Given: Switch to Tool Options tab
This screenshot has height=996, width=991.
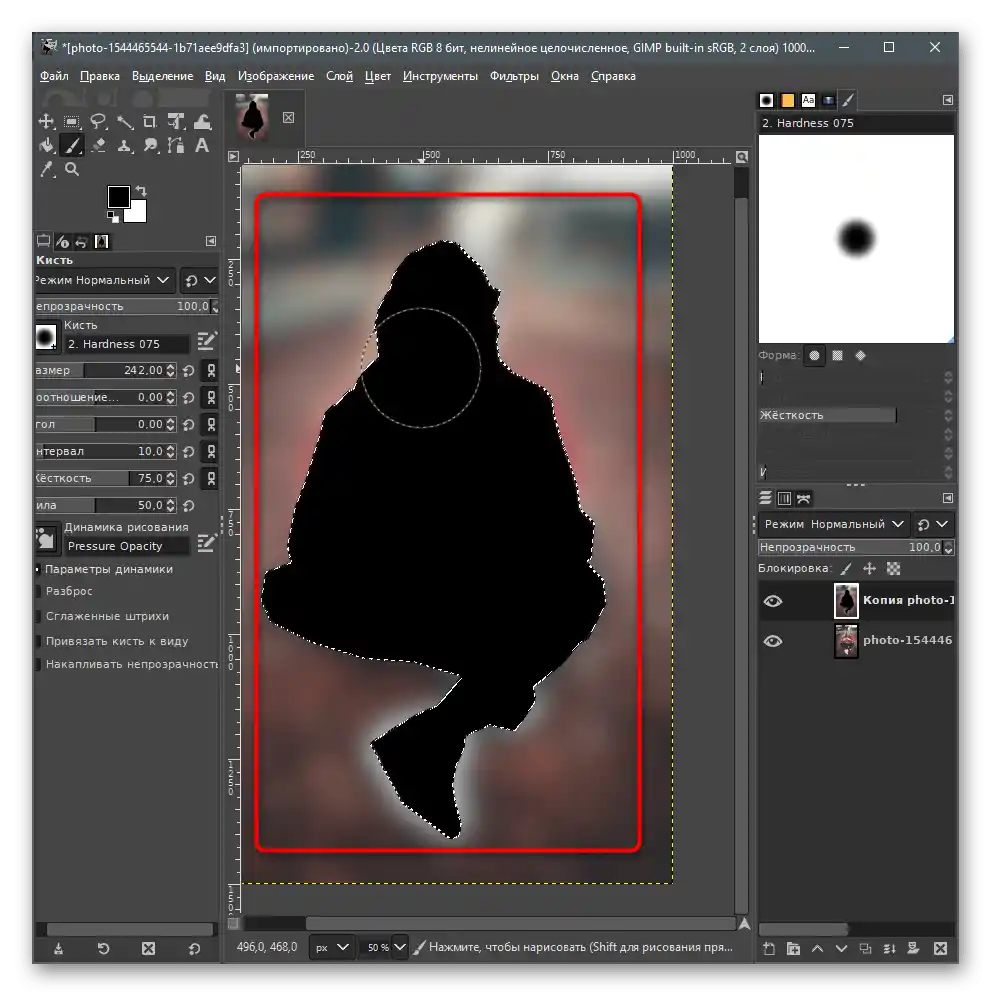Looking at the screenshot, I should click(43, 241).
